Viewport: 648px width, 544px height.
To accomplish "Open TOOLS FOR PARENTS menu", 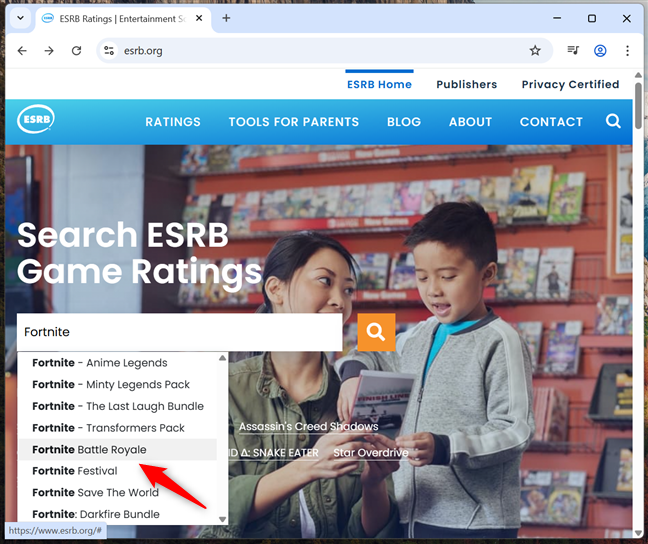I will coord(294,122).
